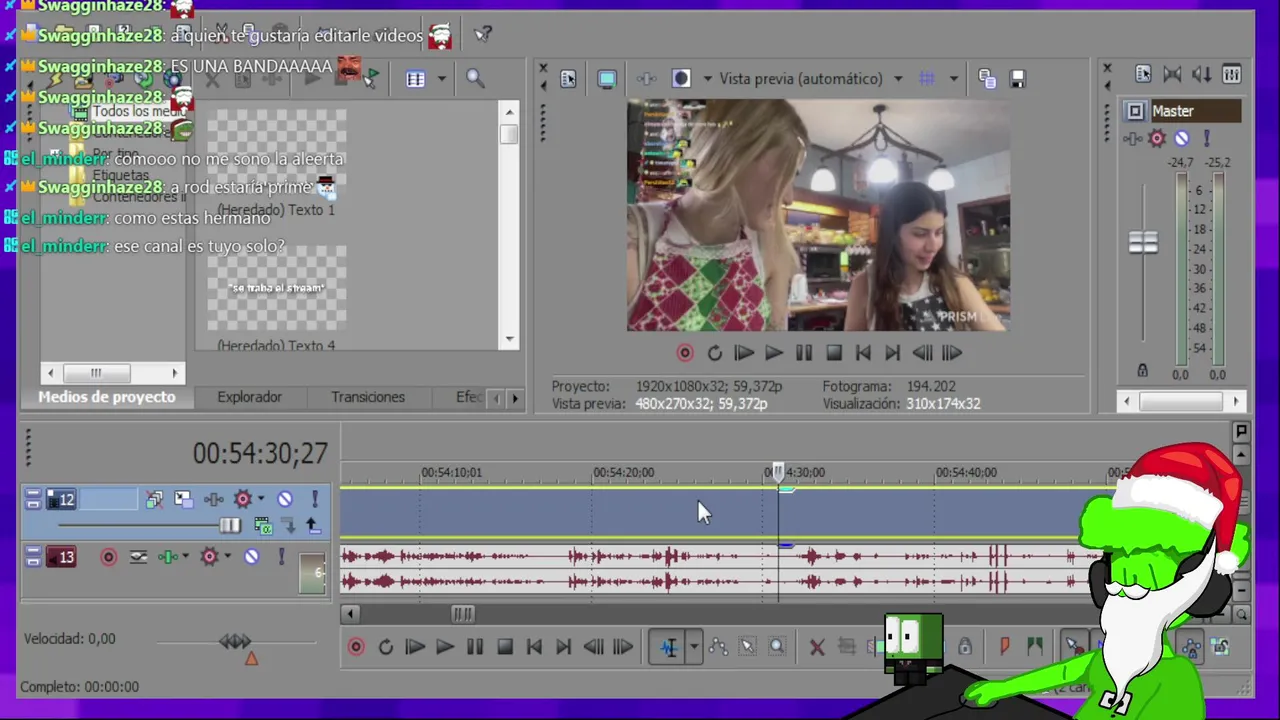Stop playback in the preview window
1280x720 pixels.
(x=834, y=353)
